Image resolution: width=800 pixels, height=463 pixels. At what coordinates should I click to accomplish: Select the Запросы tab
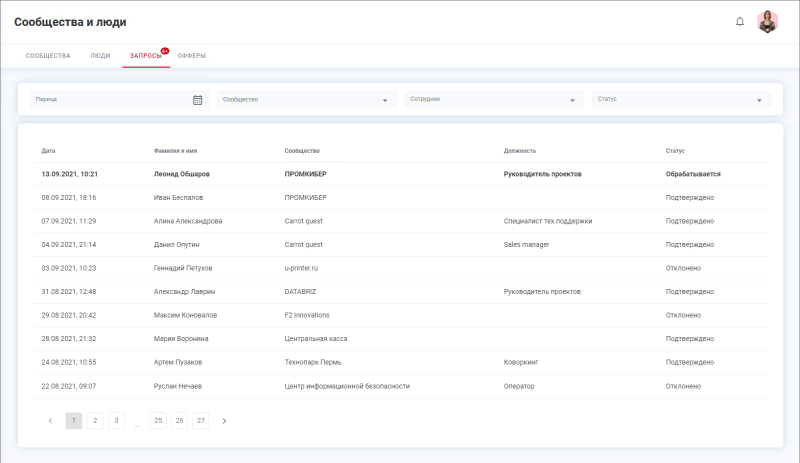145,56
